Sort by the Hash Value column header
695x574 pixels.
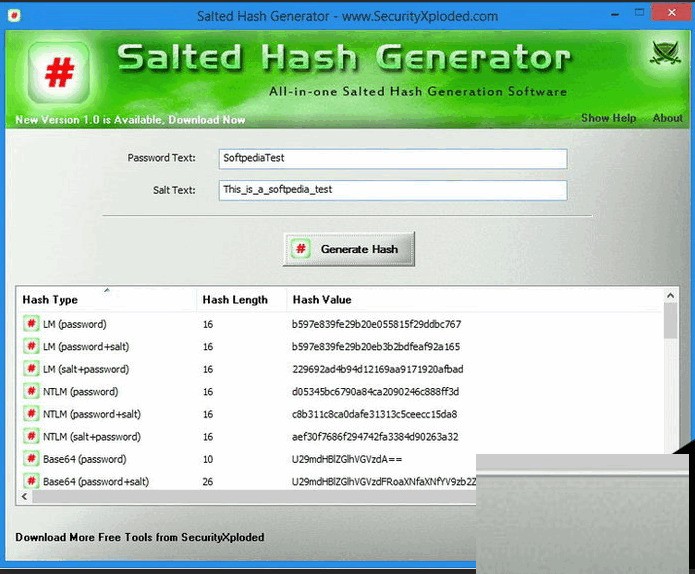click(x=474, y=300)
